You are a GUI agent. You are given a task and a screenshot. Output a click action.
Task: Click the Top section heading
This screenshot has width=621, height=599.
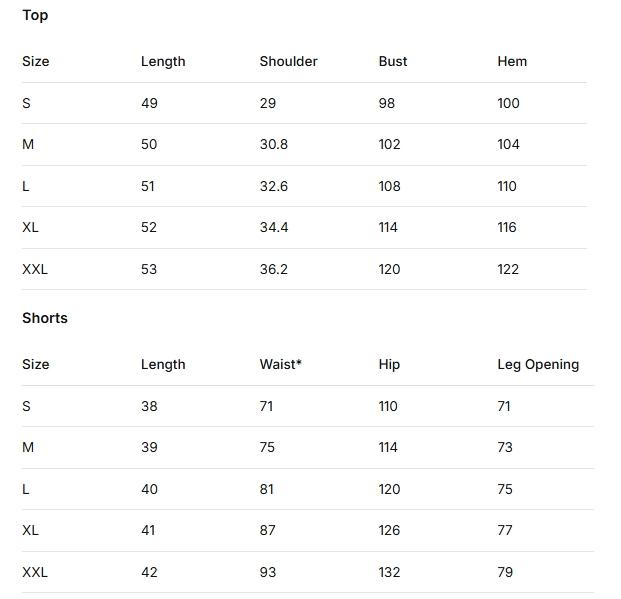tap(35, 15)
